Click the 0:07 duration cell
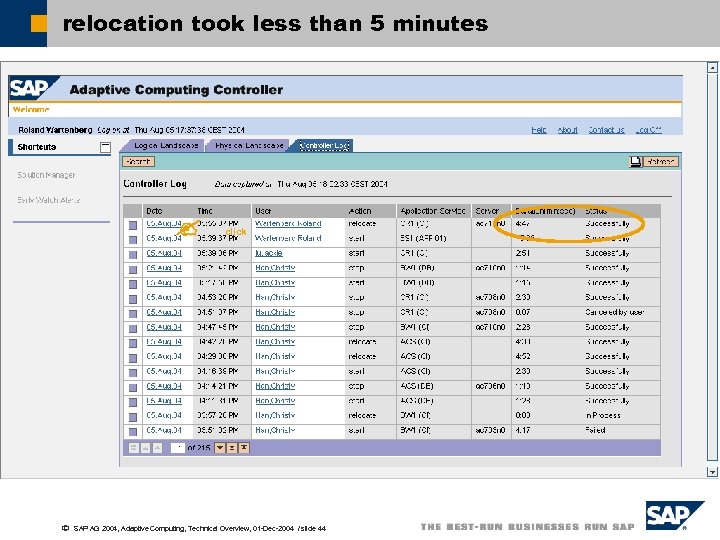 (523, 312)
